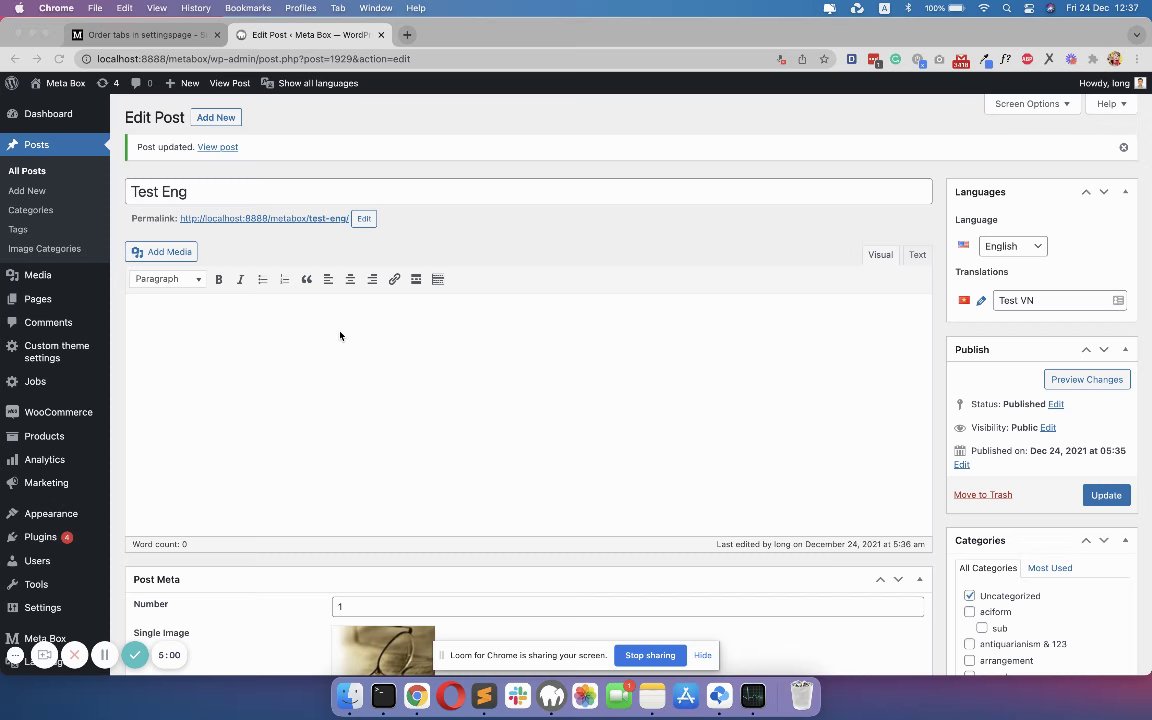The width and height of the screenshot is (1152, 720).
Task: Open Appearance in the admin sidebar
Action: coord(55,514)
